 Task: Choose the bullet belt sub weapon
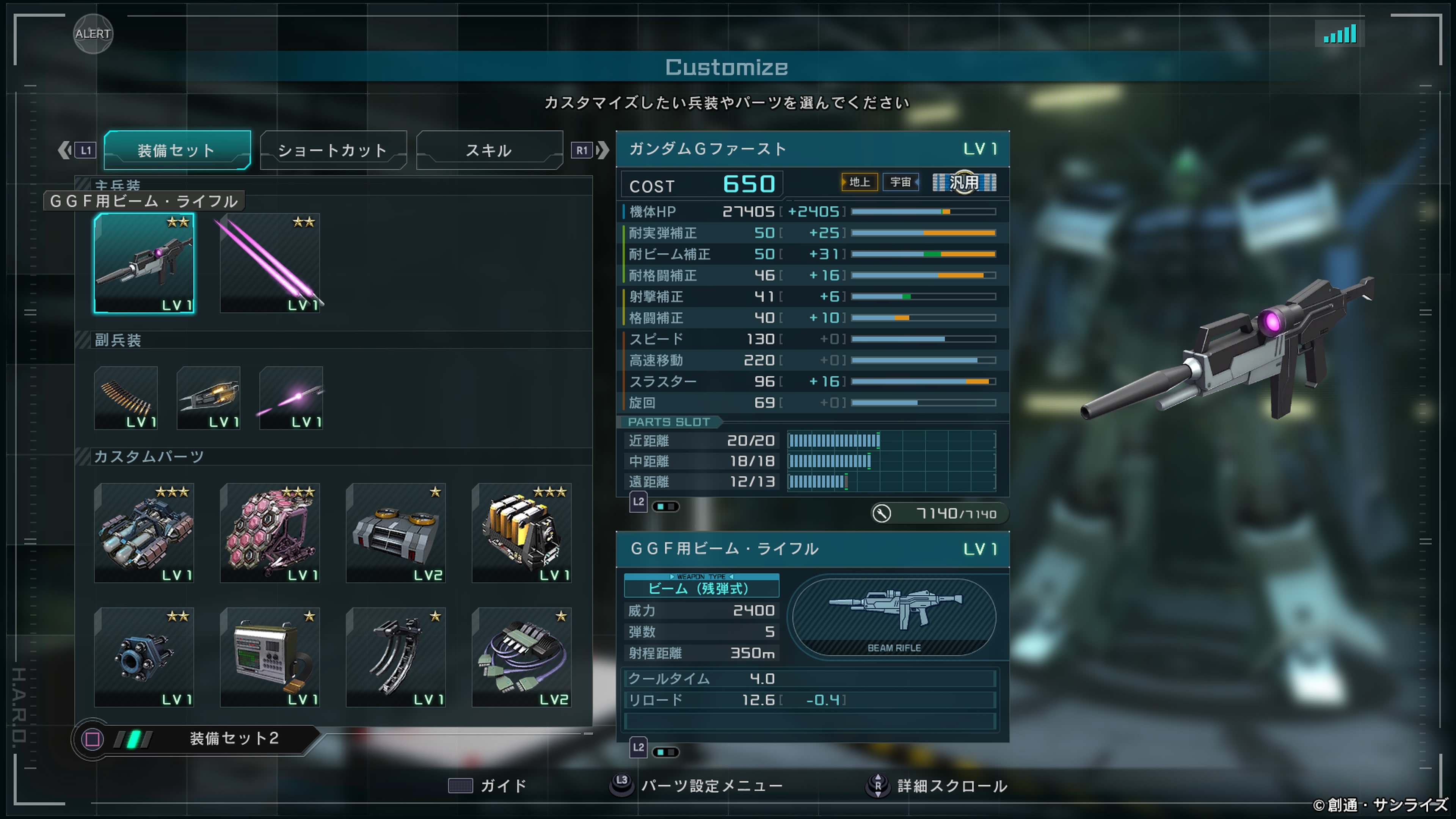coord(126,398)
